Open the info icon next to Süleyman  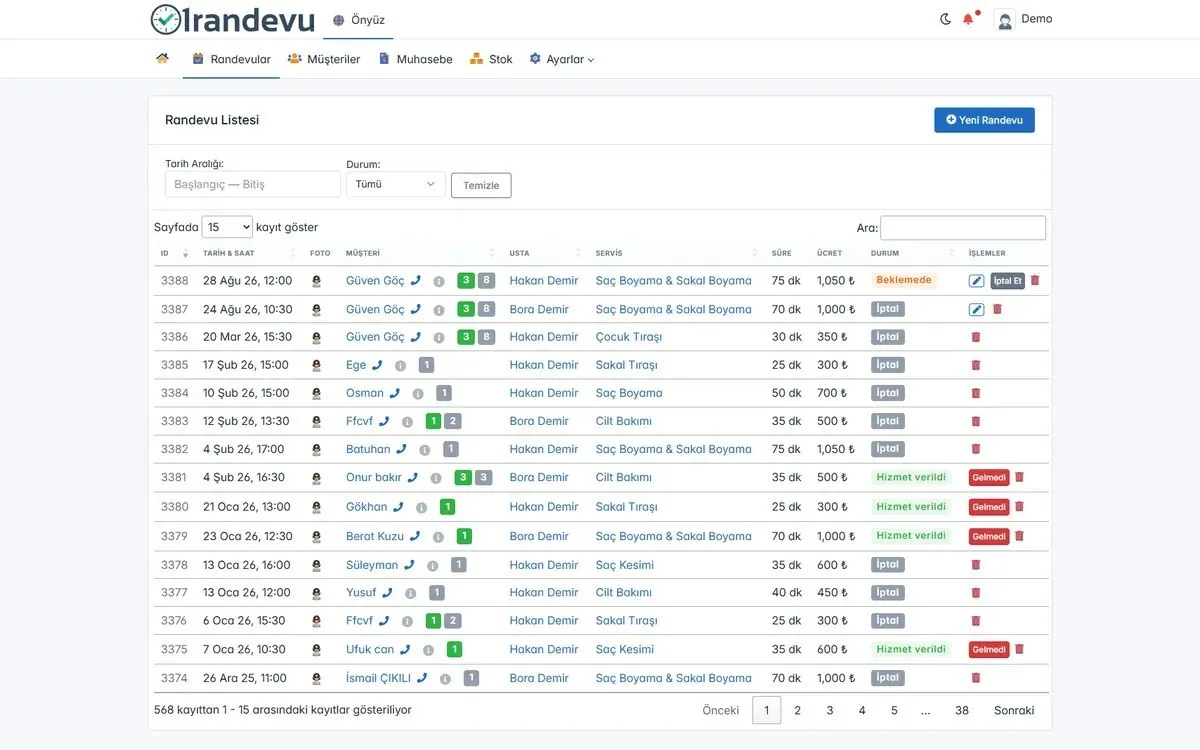(433, 566)
